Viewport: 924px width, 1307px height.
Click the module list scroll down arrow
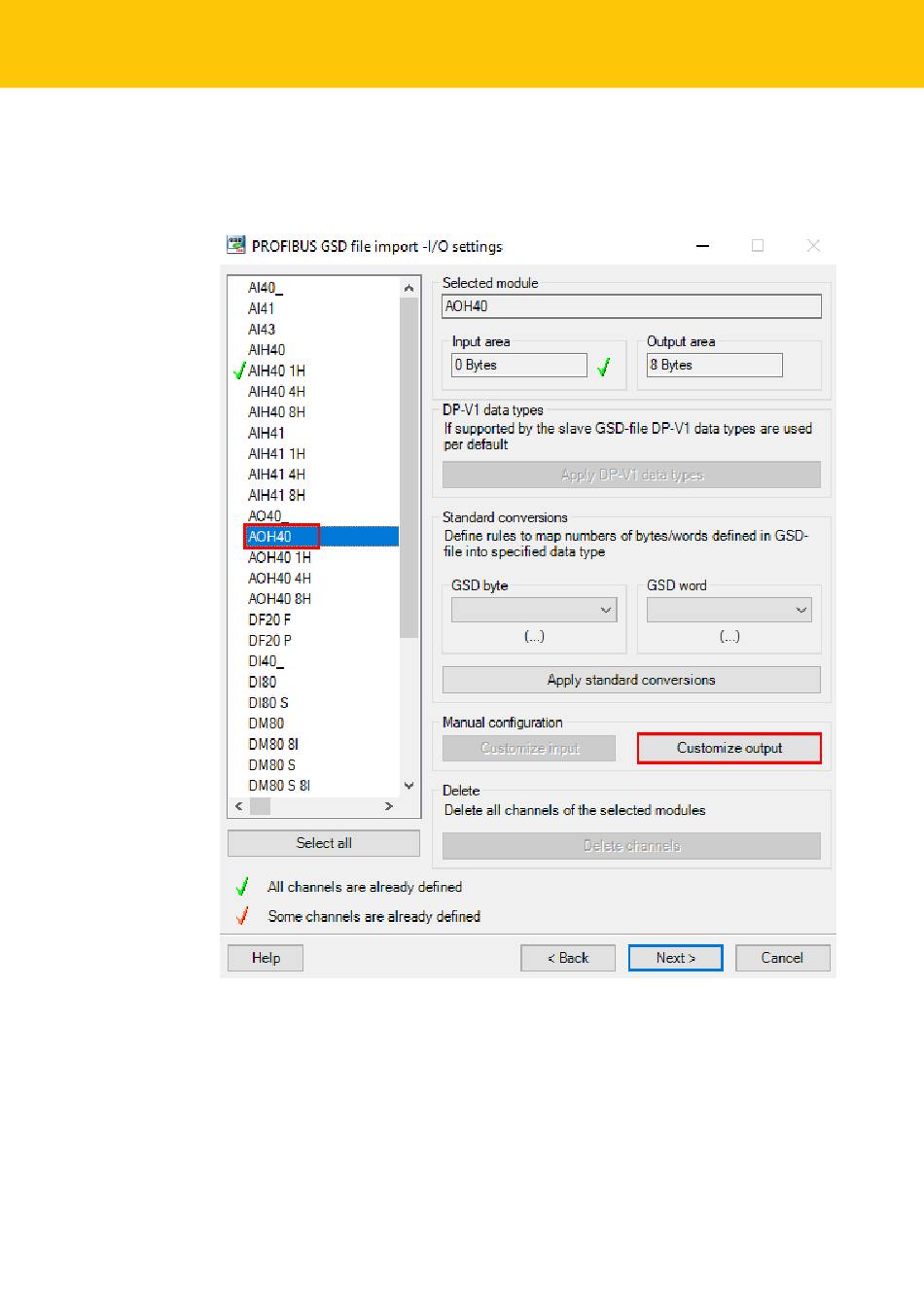[409, 786]
